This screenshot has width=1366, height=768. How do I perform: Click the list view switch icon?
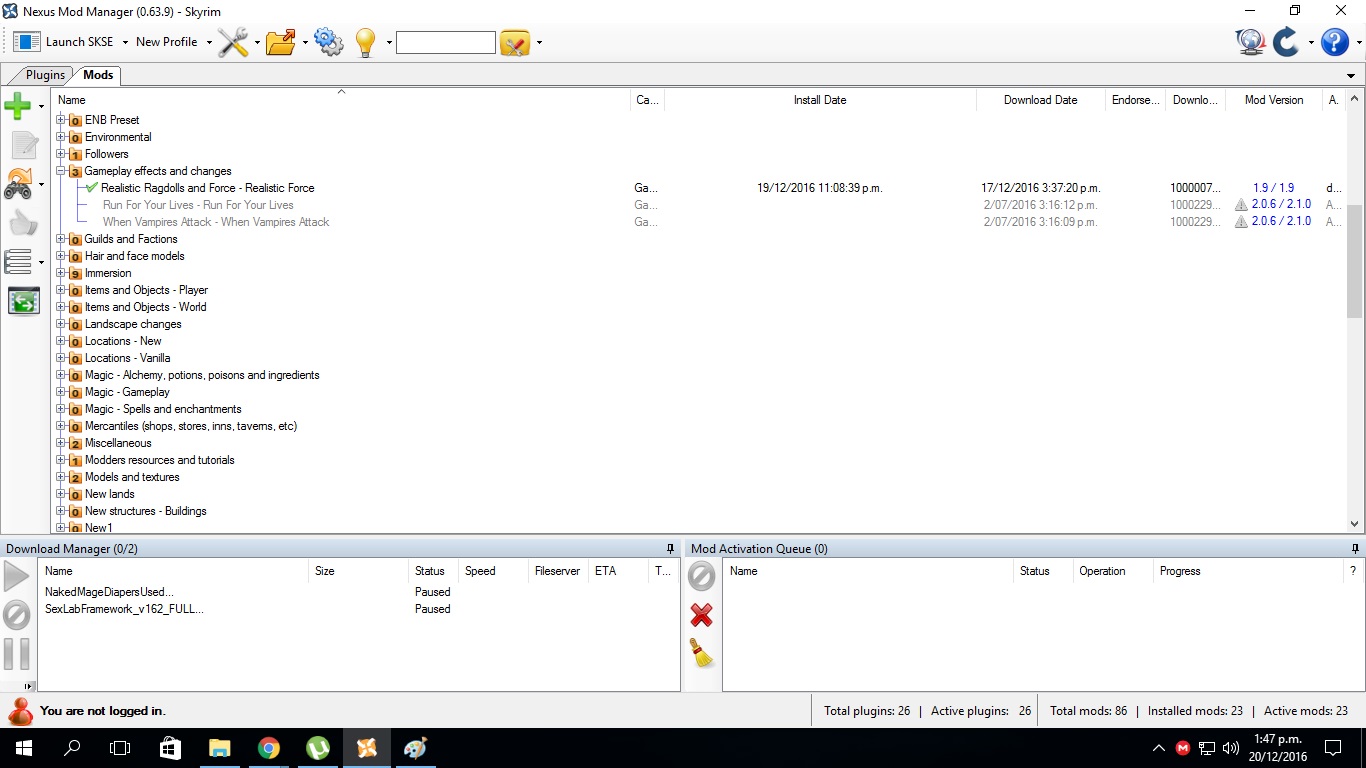18,262
